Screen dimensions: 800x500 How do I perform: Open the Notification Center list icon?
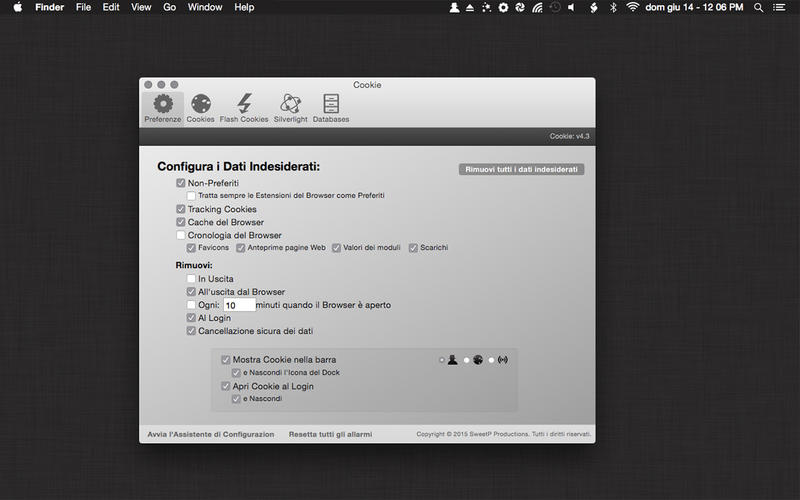(x=784, y=7)
